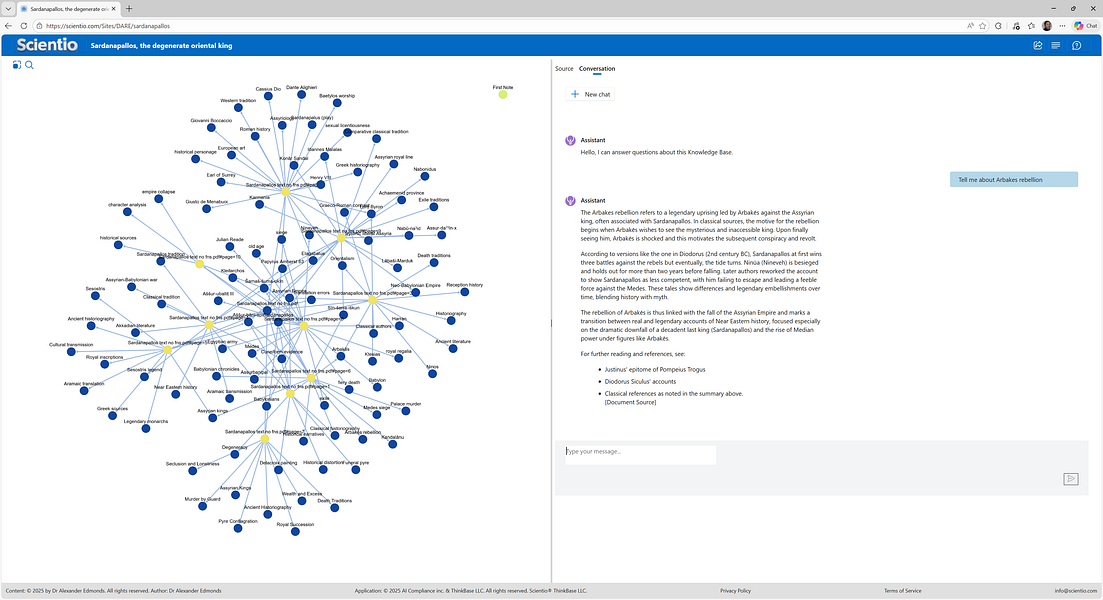This screenshot has height=600, width=1103.
Task: Expand the tab list dropdown chevron
Action: pos(8,8)
